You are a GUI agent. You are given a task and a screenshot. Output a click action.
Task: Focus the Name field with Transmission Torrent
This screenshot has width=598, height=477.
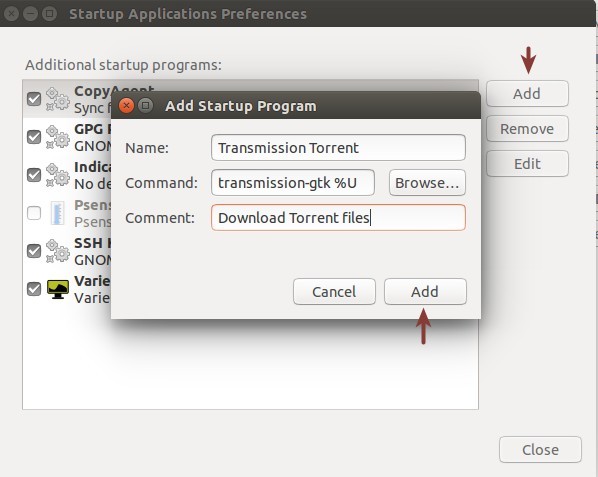[x=338, y=148]
